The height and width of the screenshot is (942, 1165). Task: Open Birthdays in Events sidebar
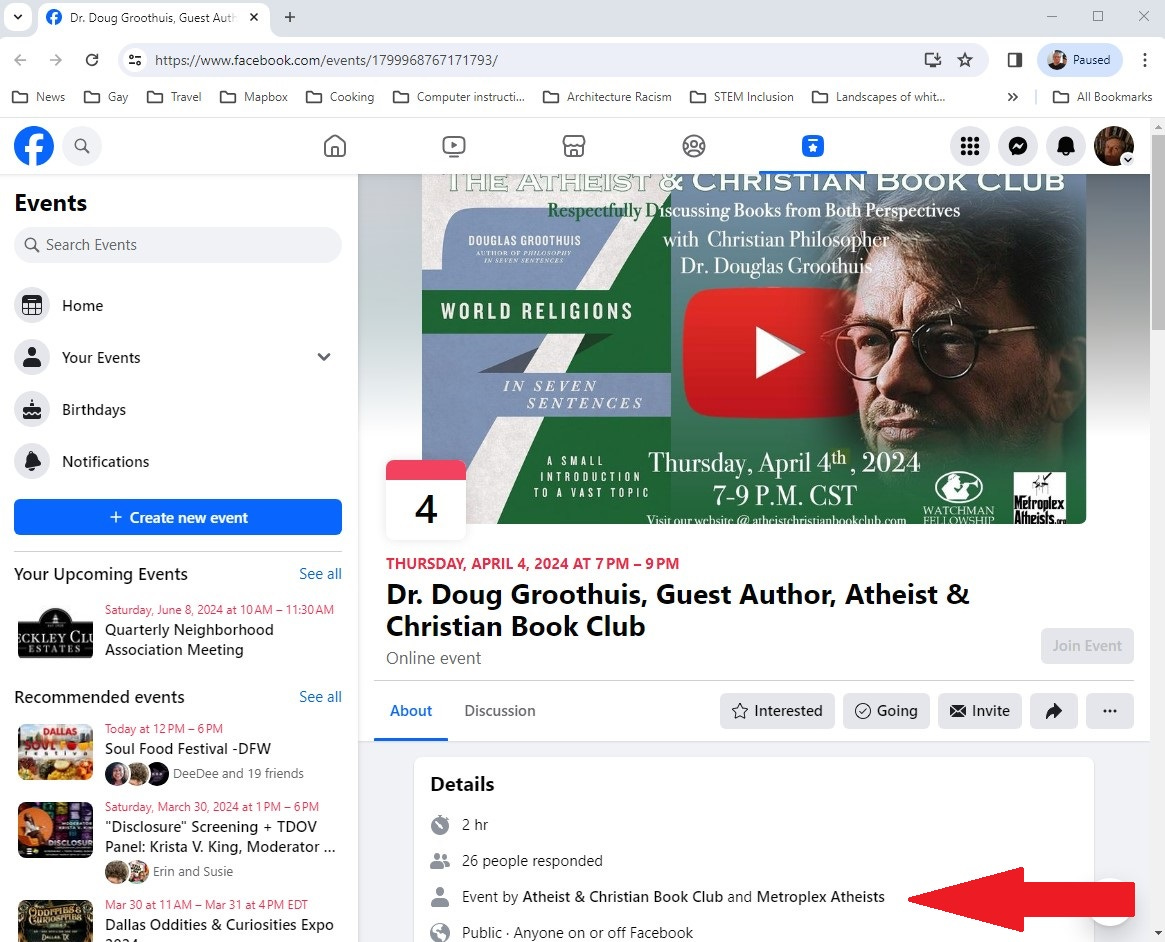178,409
